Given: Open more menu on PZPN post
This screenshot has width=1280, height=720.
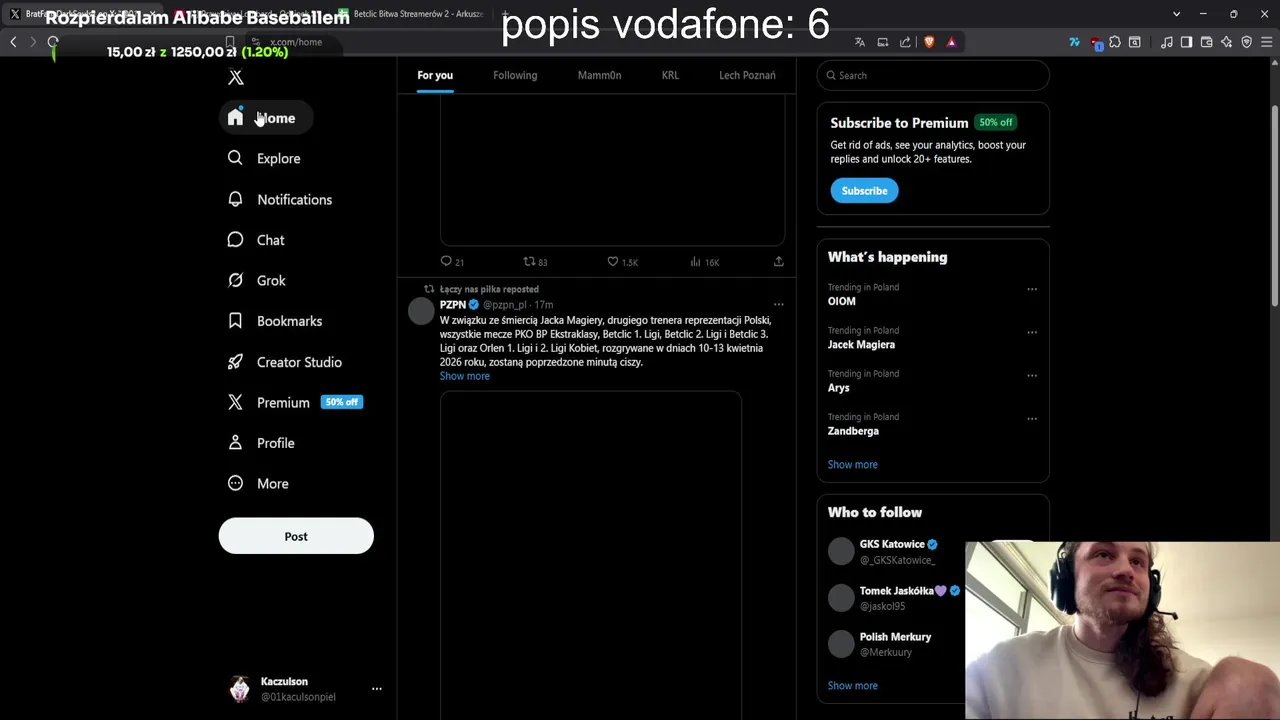Looking at the screenshot, I should [778, 305].
